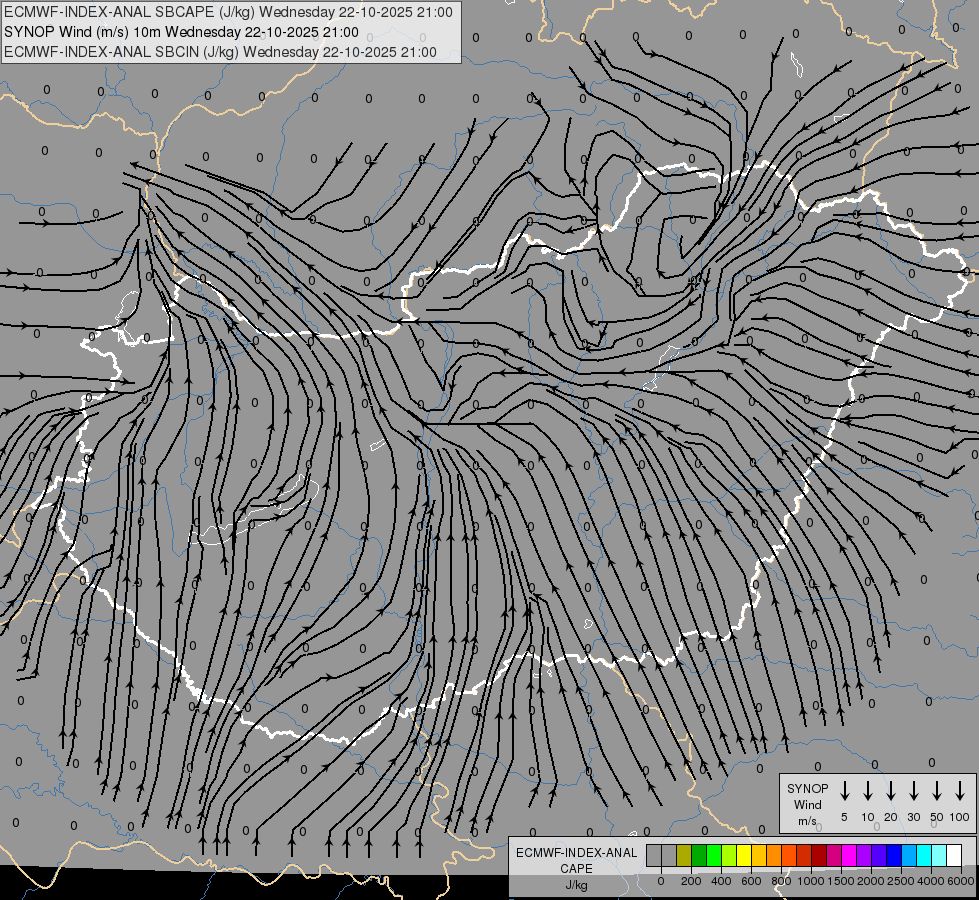The width and height of the screenshot is (979, 900).
Task: Click the SYNOP word in wind legend
Action: click(807, 788)
